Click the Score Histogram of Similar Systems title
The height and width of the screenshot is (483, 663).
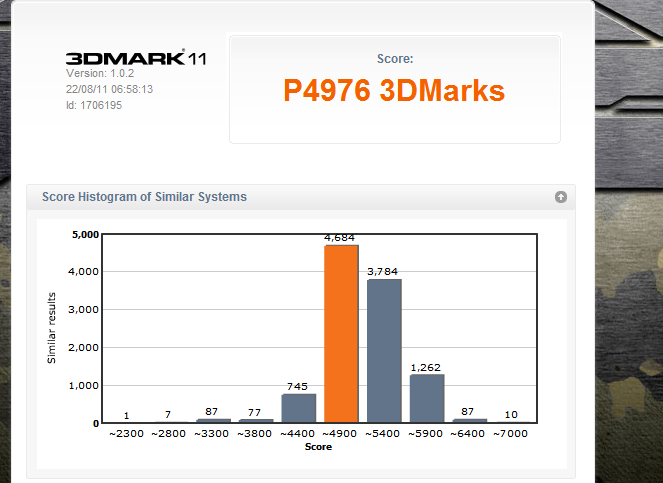coord(144,197)
